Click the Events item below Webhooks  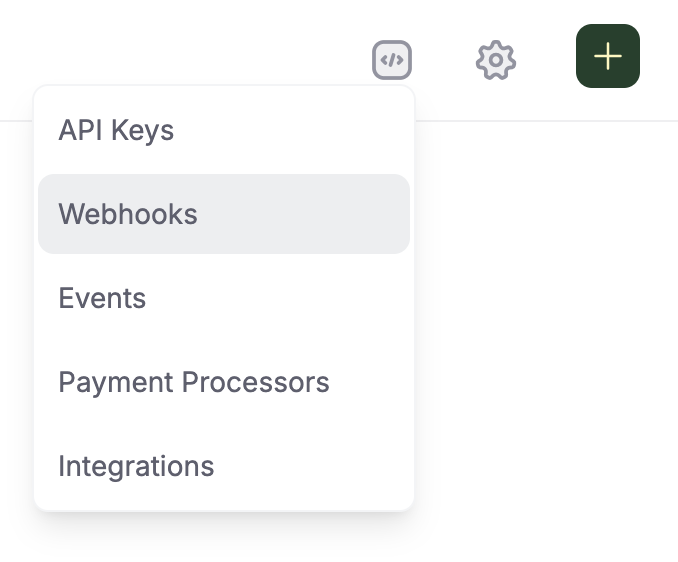224,298
